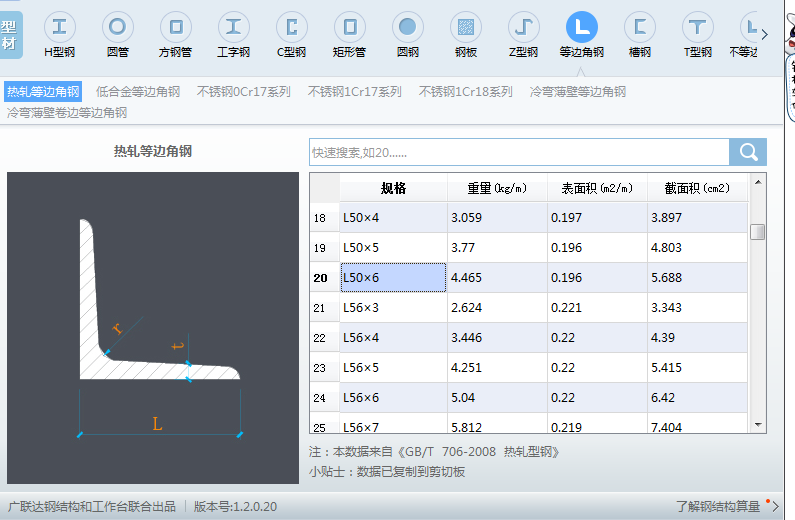Switch to 不锈钢1Cr17系列 tab
This screenshot has height=520, width=795.
coord(354,92)
